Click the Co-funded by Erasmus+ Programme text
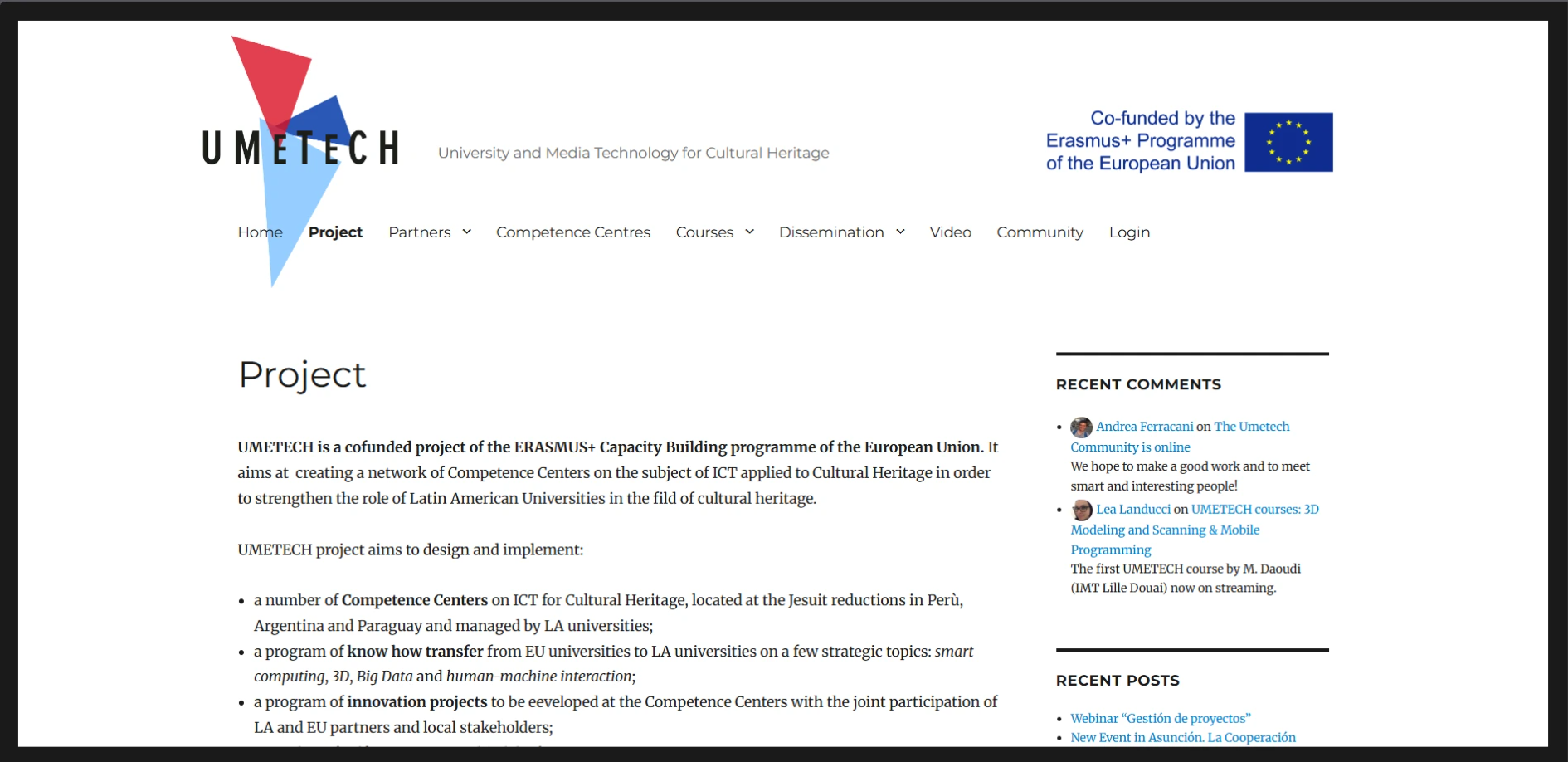1568x762 pixels. click(1141, 141)
